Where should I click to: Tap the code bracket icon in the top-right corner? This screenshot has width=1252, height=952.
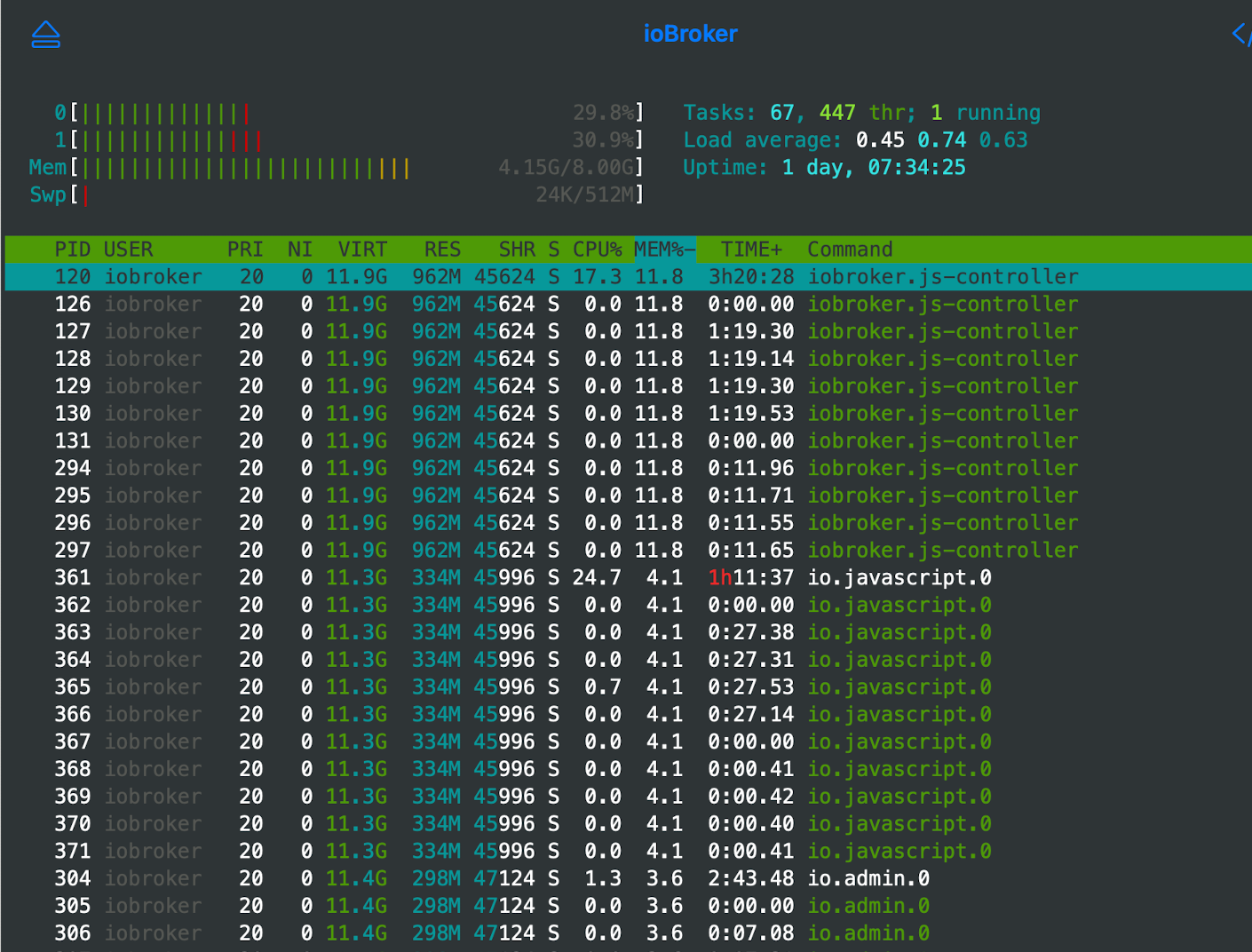(x=1241, y=35)
